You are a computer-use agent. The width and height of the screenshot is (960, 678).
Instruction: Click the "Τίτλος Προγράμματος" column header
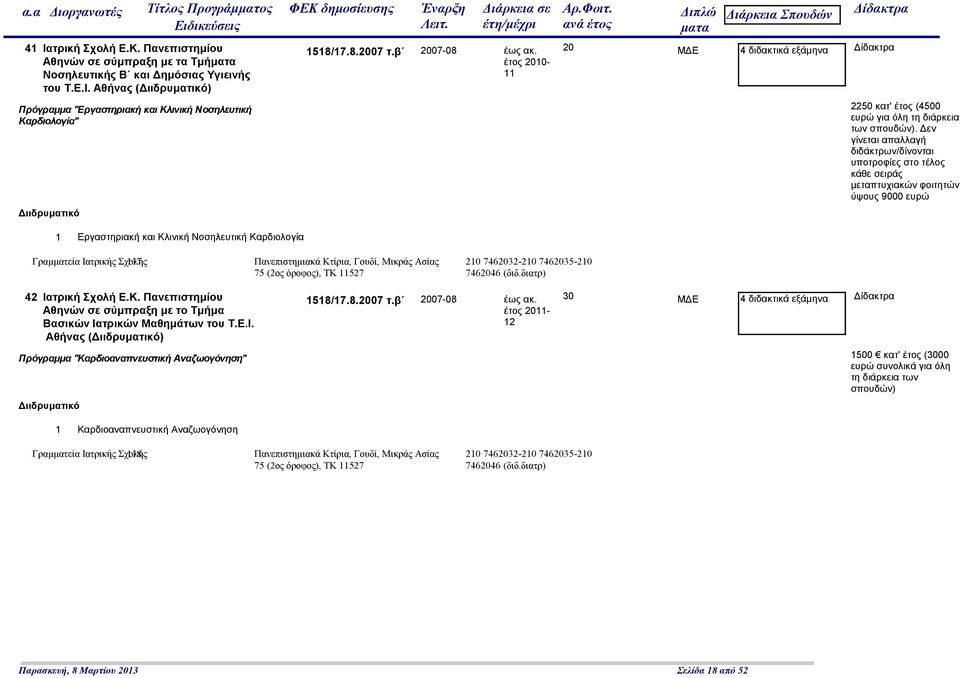coord(209,9)
